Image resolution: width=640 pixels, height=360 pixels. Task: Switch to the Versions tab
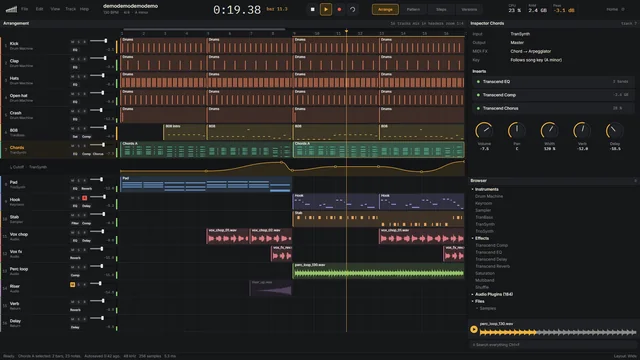pos(469,9)
